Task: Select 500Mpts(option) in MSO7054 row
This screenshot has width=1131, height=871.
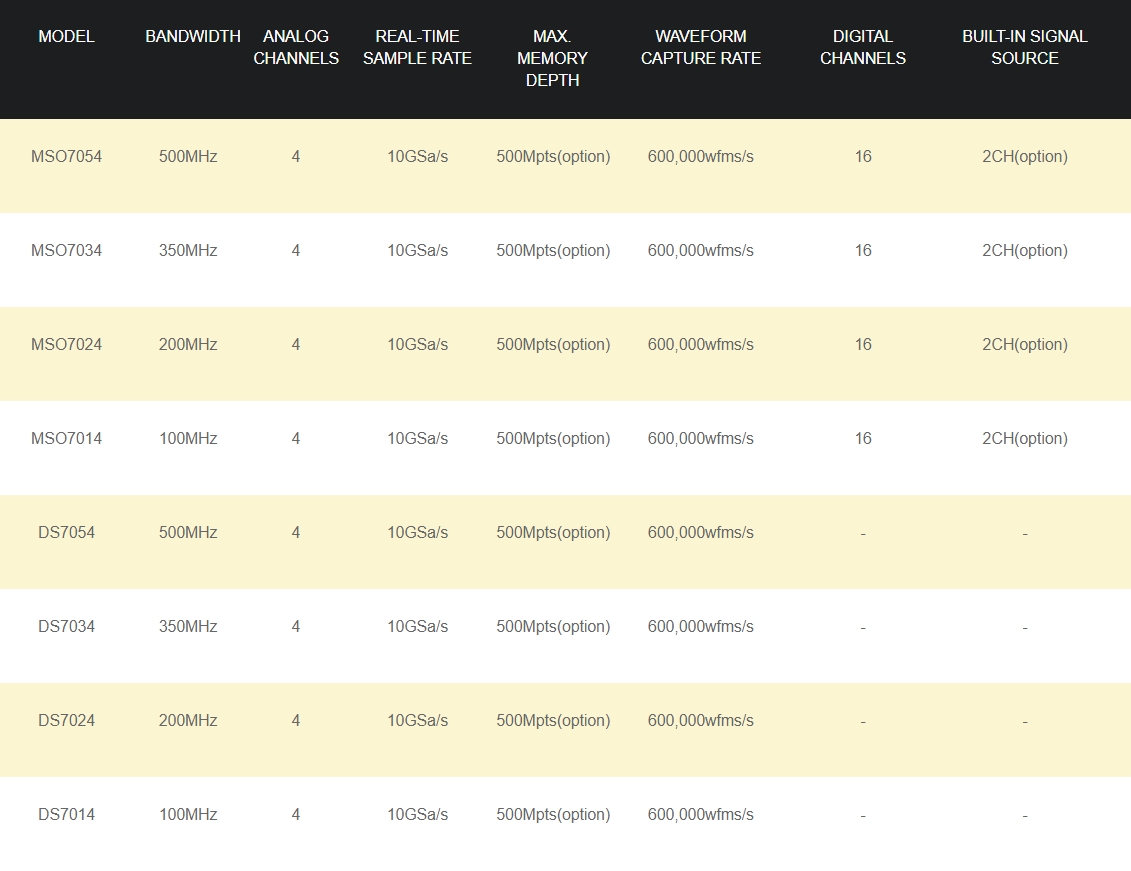Action: click(x=553, y=156)
